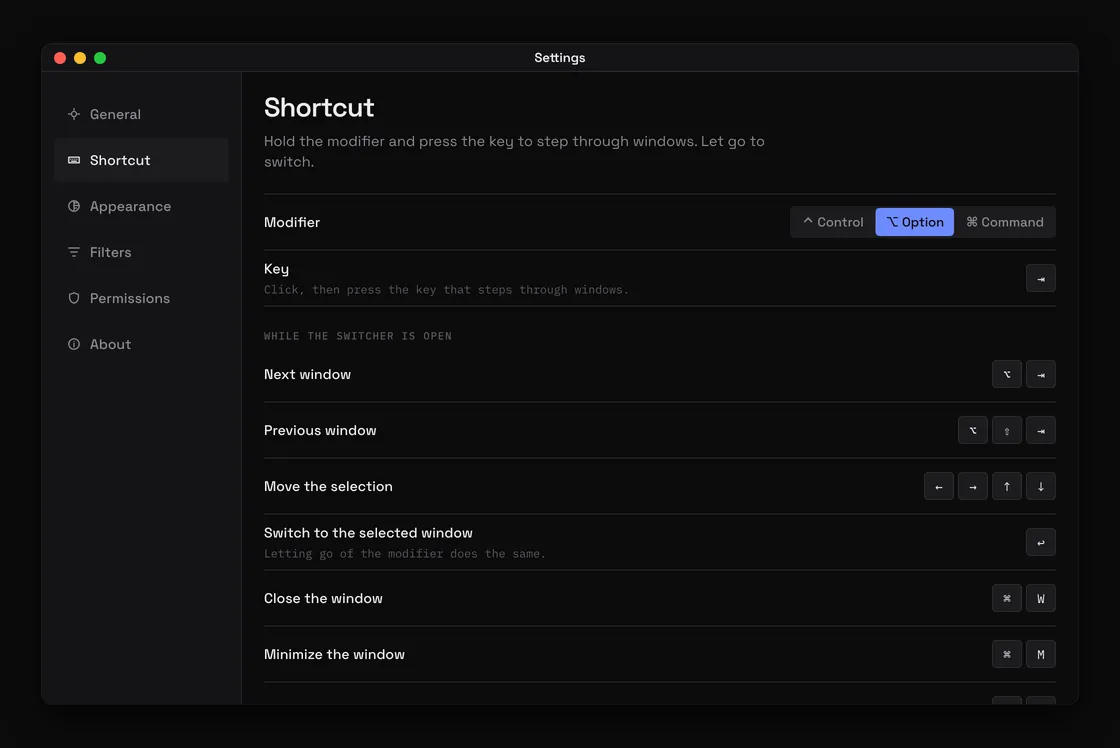Viewport: 1120px width, 748px height.
Task: Click the 'Letting go of the modifier' hint text
Action: point(404,554)
